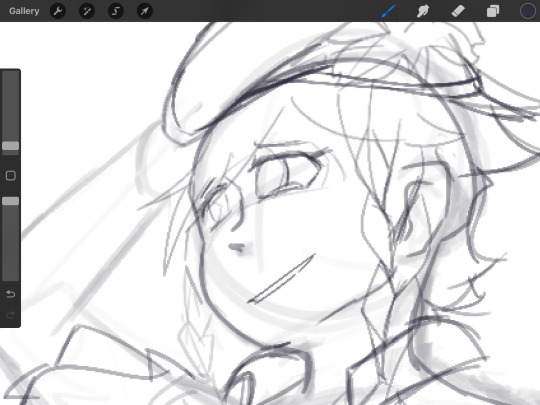This screenshot has height=405, width=540.
Task: Select the Brush tool
Action: tap(388, 11)
